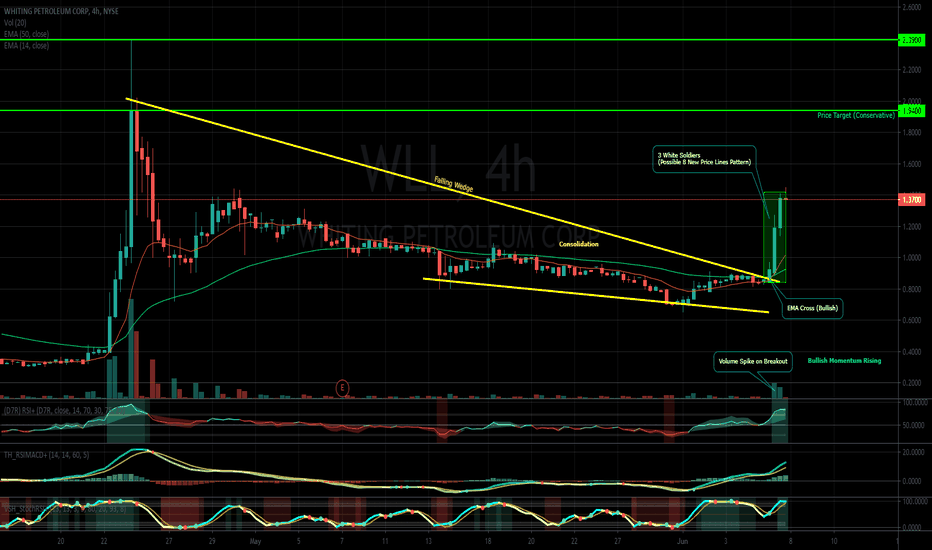The image size is (932, 550).
Task: Click the 0.4000 value on price scale
Action: click(x=912, y=351)
